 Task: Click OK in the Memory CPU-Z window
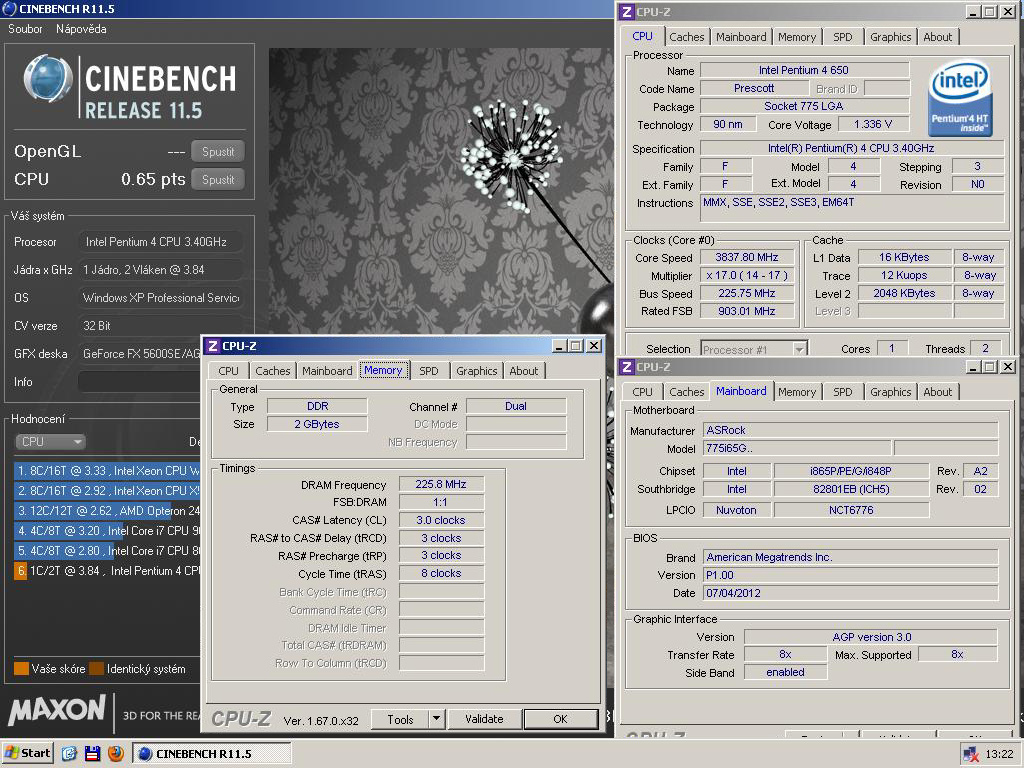[560, 719]
